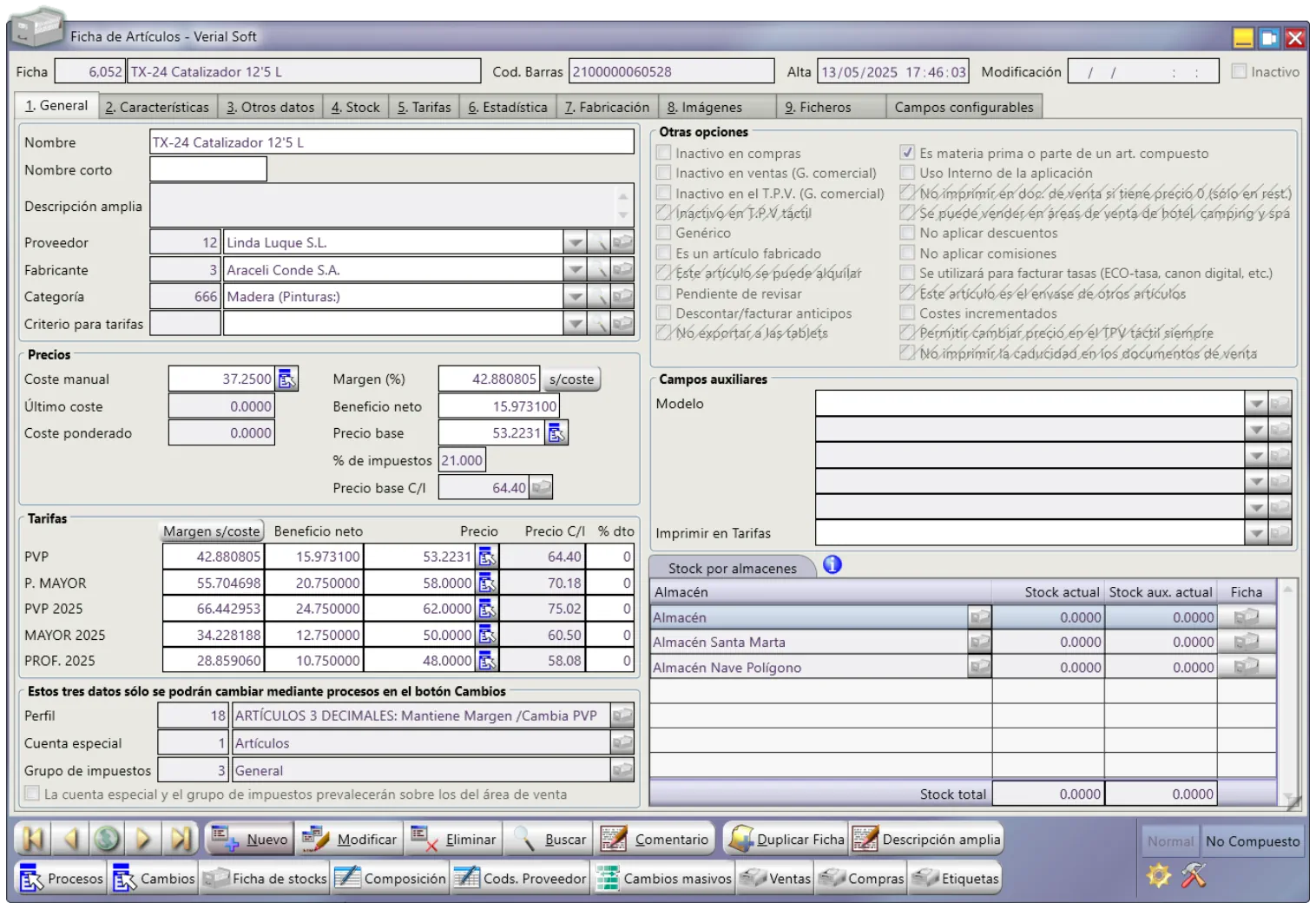Viewport: 1316px width, 903px height.
Task: Jump to the last record navigation arrow
Action: point(181,839)
